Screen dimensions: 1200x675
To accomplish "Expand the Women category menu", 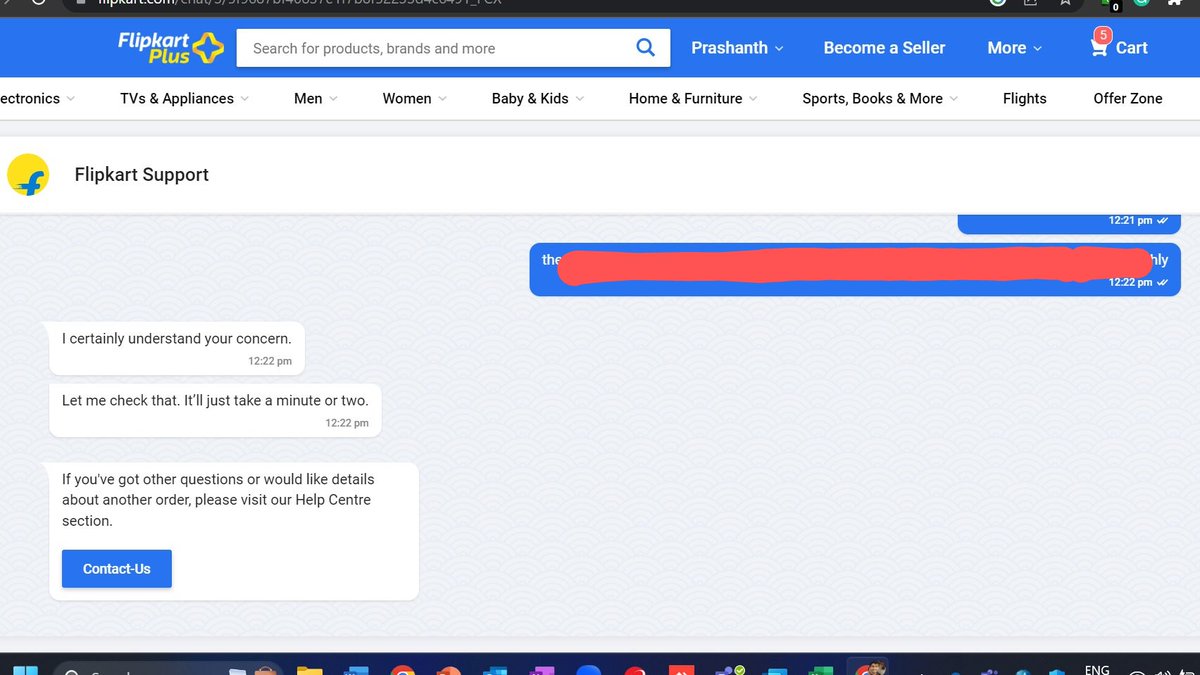I will coord(415,98).
